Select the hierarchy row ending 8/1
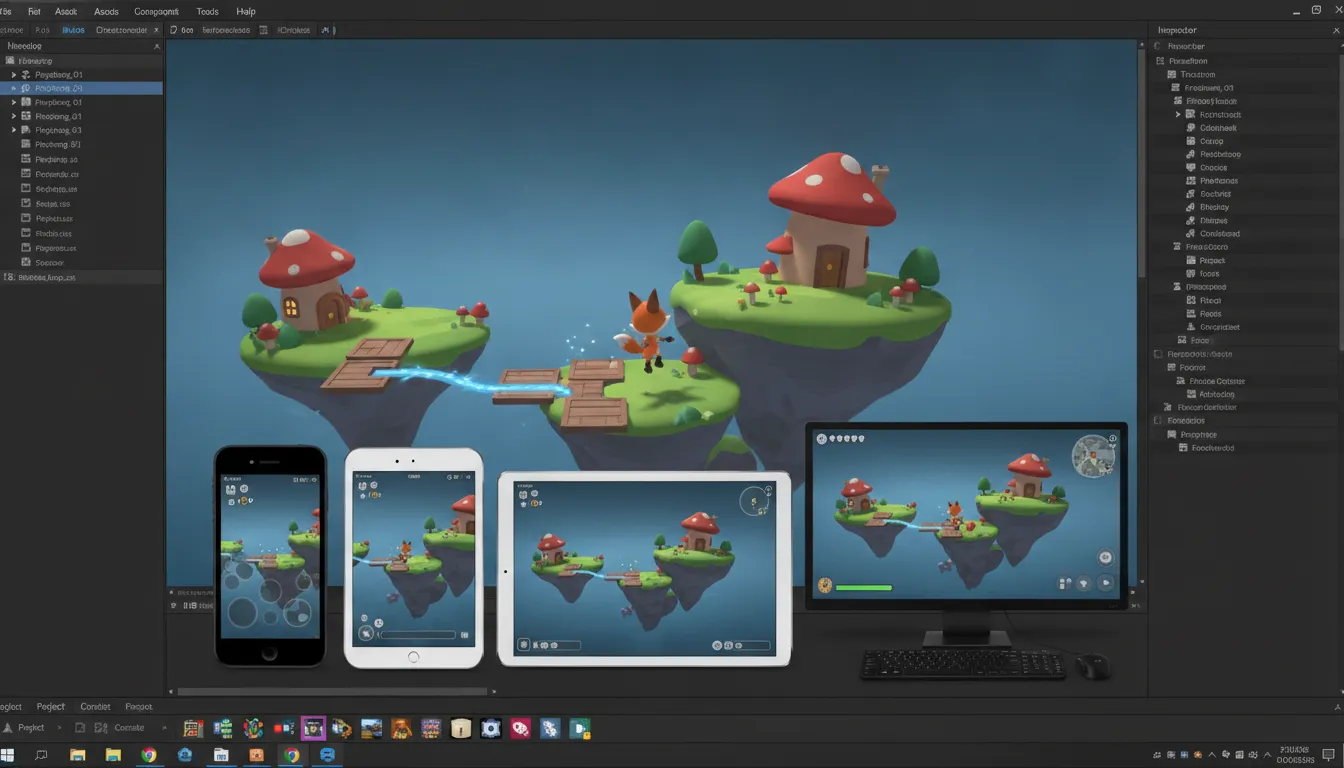This screenshot has width=1344, height=768. (x=58, y=144)
